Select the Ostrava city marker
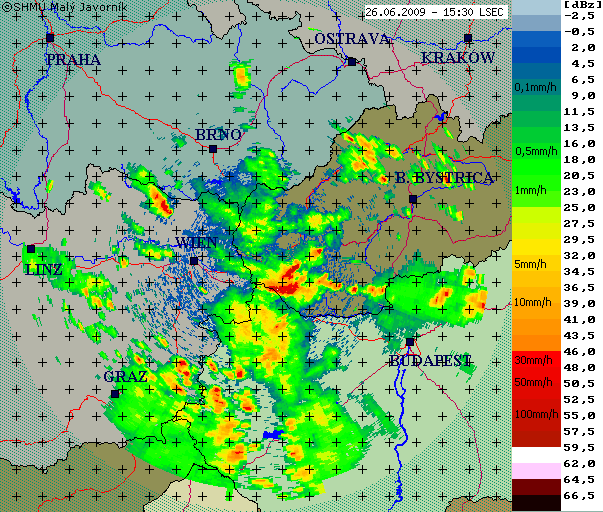 (351, 61)
